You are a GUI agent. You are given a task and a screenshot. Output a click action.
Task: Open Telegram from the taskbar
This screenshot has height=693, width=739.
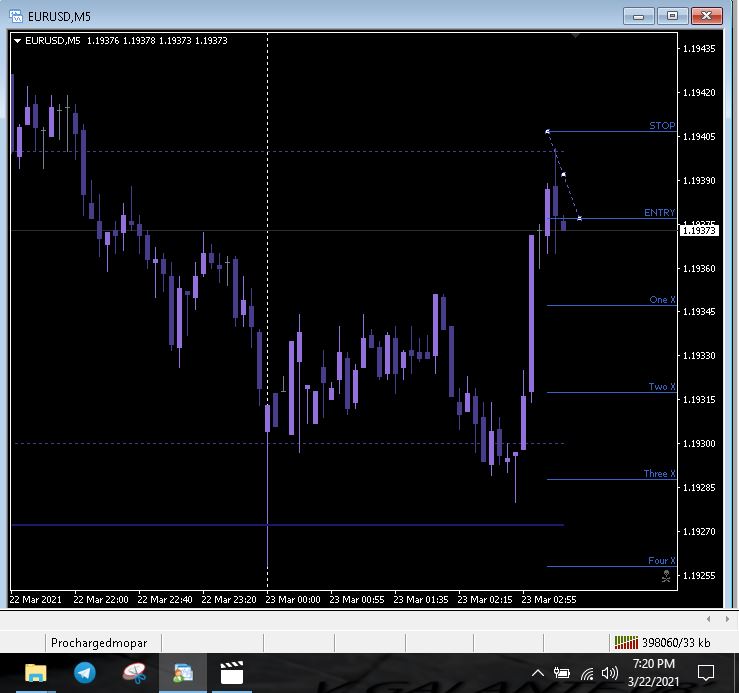click(x=85, y=673)
